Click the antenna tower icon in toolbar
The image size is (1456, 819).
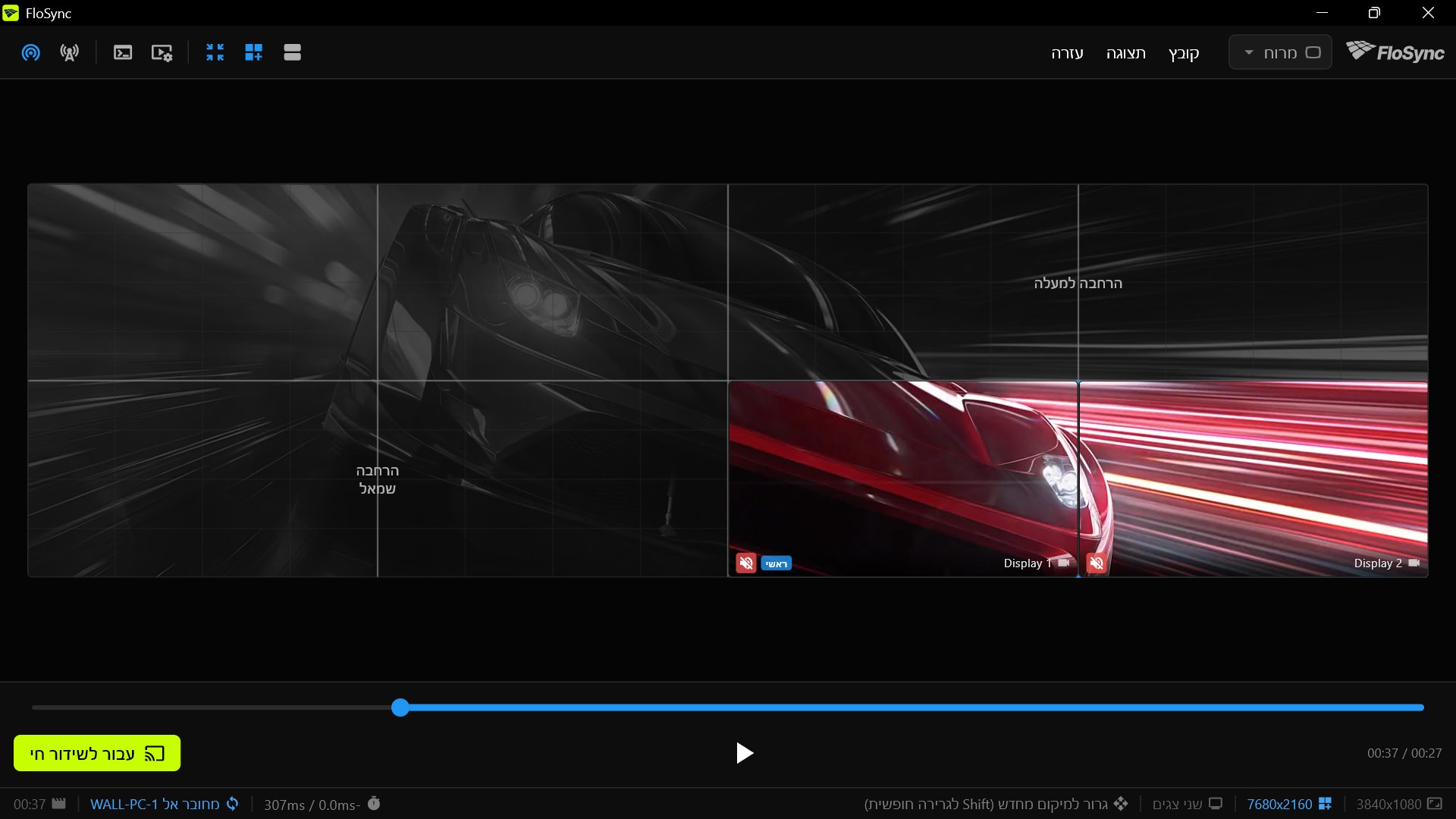[x=70, y=52]
